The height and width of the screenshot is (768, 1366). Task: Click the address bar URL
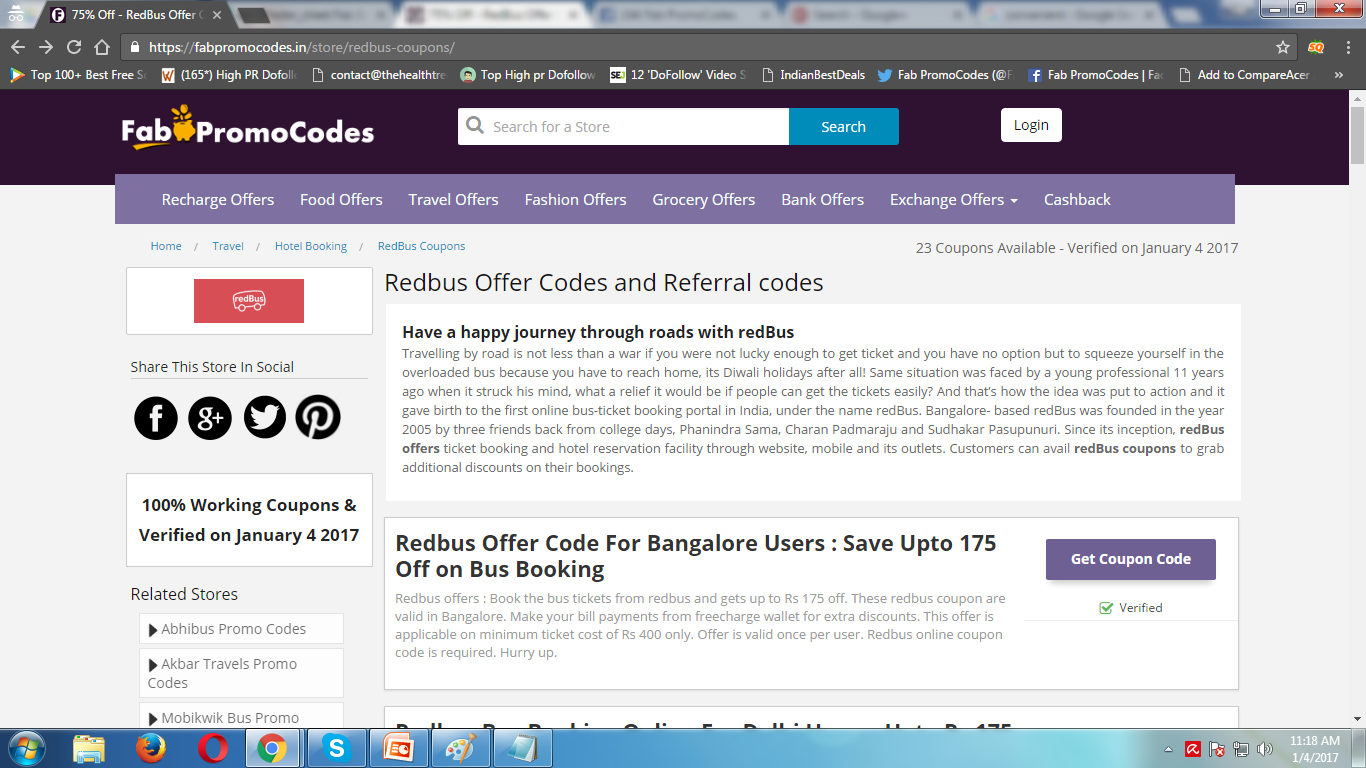pos(302,47)
